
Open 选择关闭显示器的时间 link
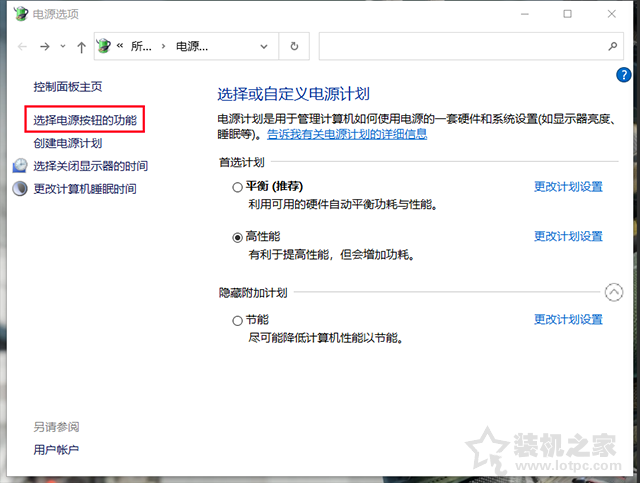[91, 166]
